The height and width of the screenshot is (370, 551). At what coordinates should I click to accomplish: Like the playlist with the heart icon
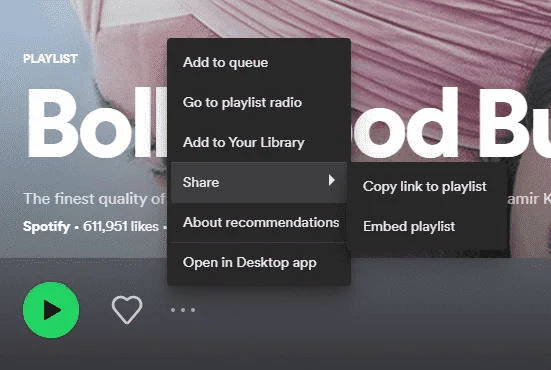coord(127,309)
